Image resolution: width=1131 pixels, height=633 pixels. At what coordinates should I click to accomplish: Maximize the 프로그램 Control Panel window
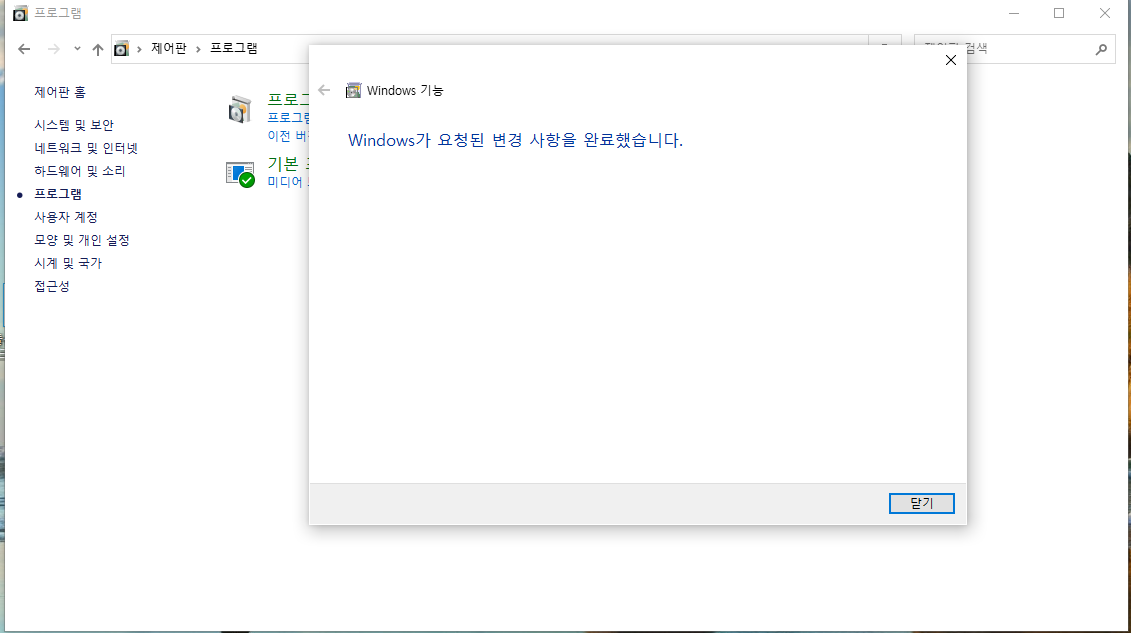tap(1059, 13)
